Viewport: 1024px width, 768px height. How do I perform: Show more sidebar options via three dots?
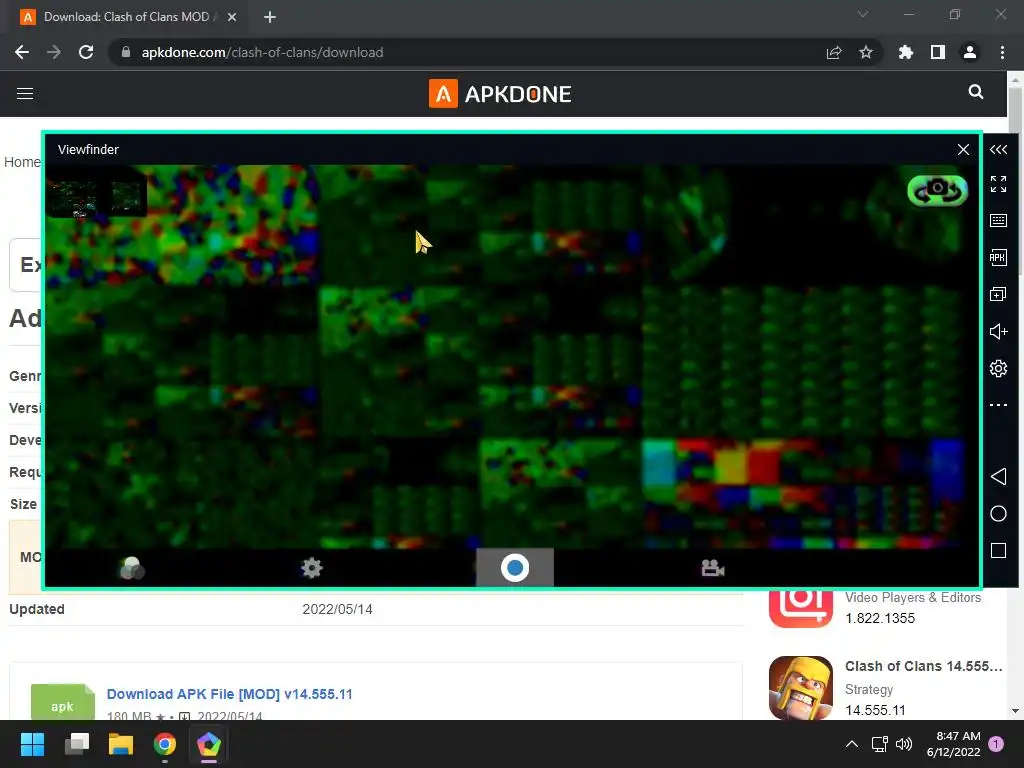tap(998, 405)
